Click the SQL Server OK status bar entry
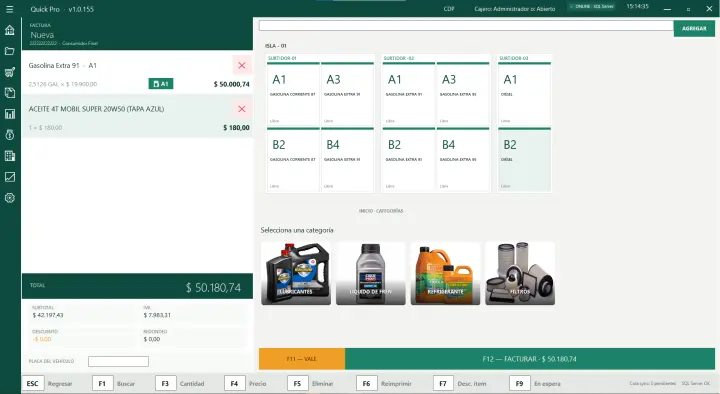 click(696, 383)
